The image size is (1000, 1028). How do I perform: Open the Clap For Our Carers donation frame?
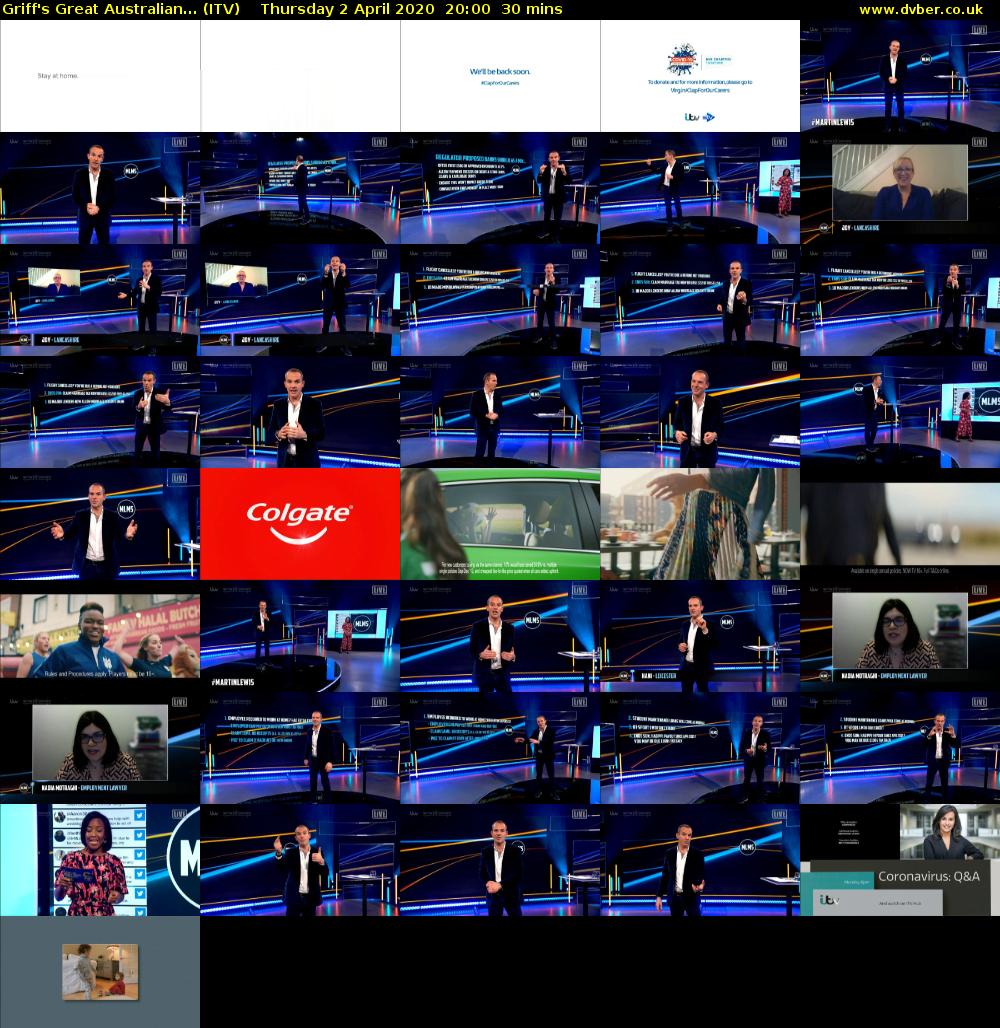(x=700, y=76)
